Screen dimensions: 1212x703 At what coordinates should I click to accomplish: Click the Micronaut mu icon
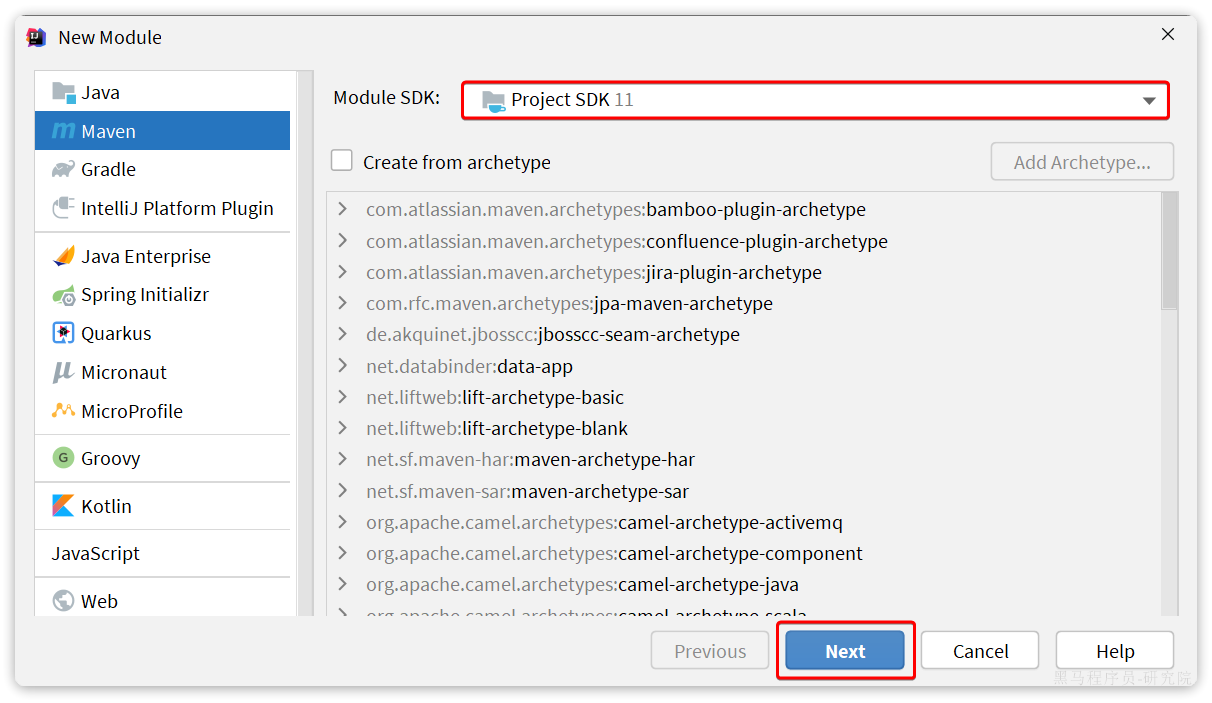pos(64,372)
